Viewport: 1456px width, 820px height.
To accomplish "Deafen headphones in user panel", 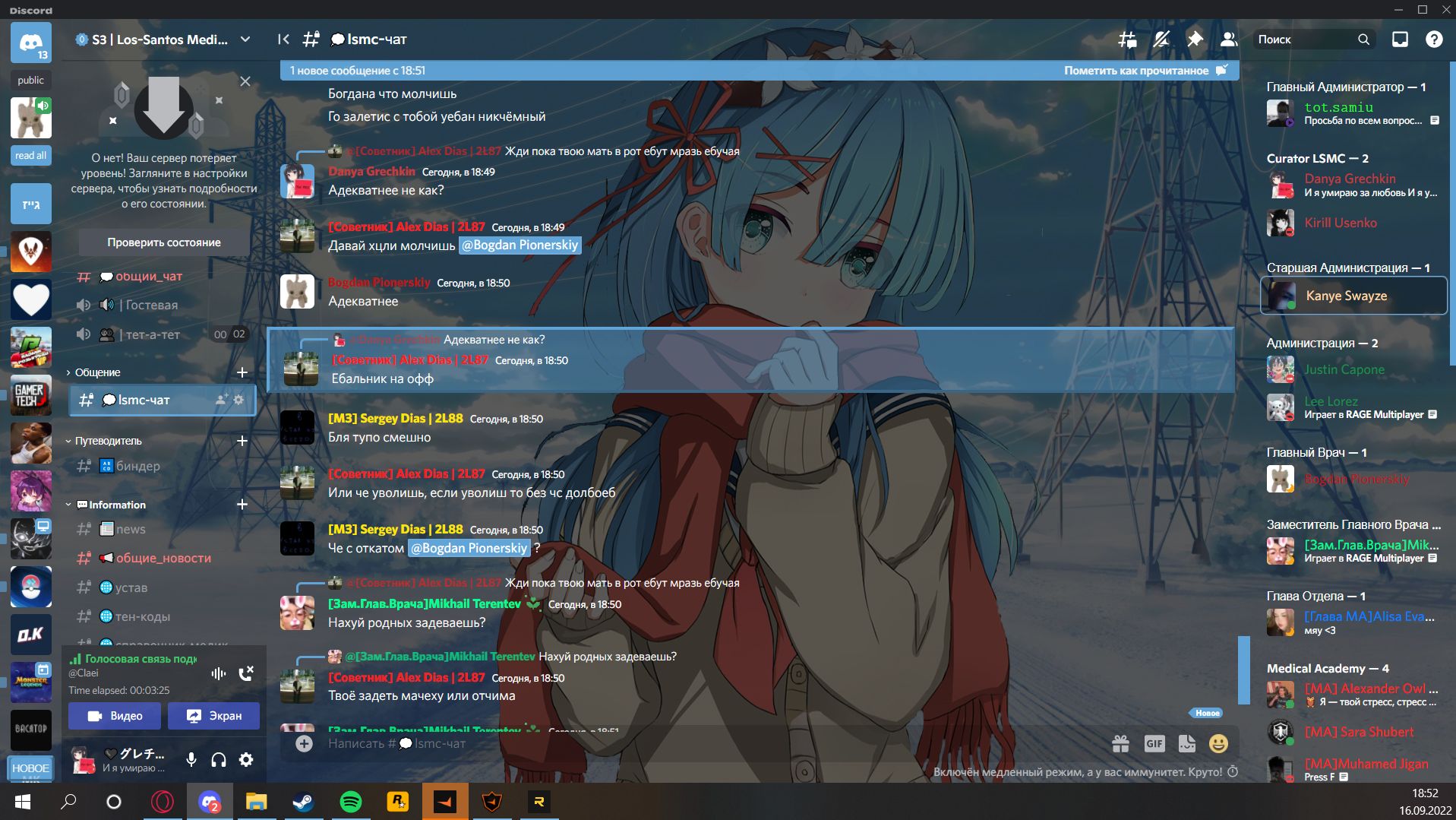I will point(219,759).
